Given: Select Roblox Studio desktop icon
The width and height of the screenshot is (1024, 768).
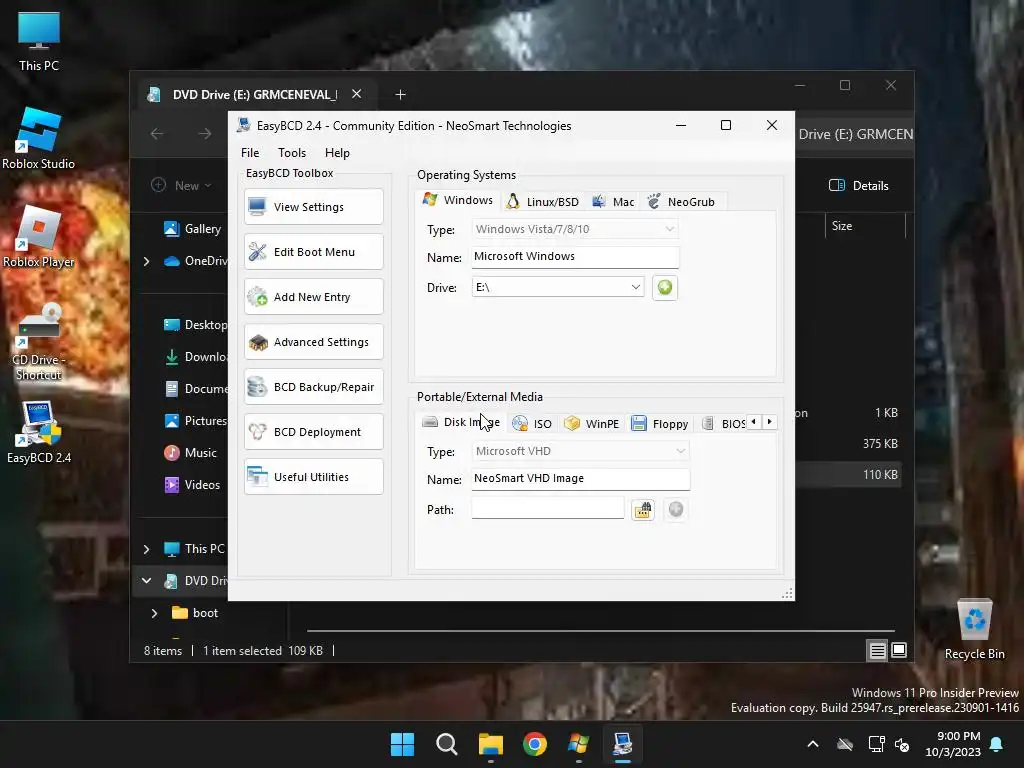Looking at the screenshot, I should tap(39, 139).
